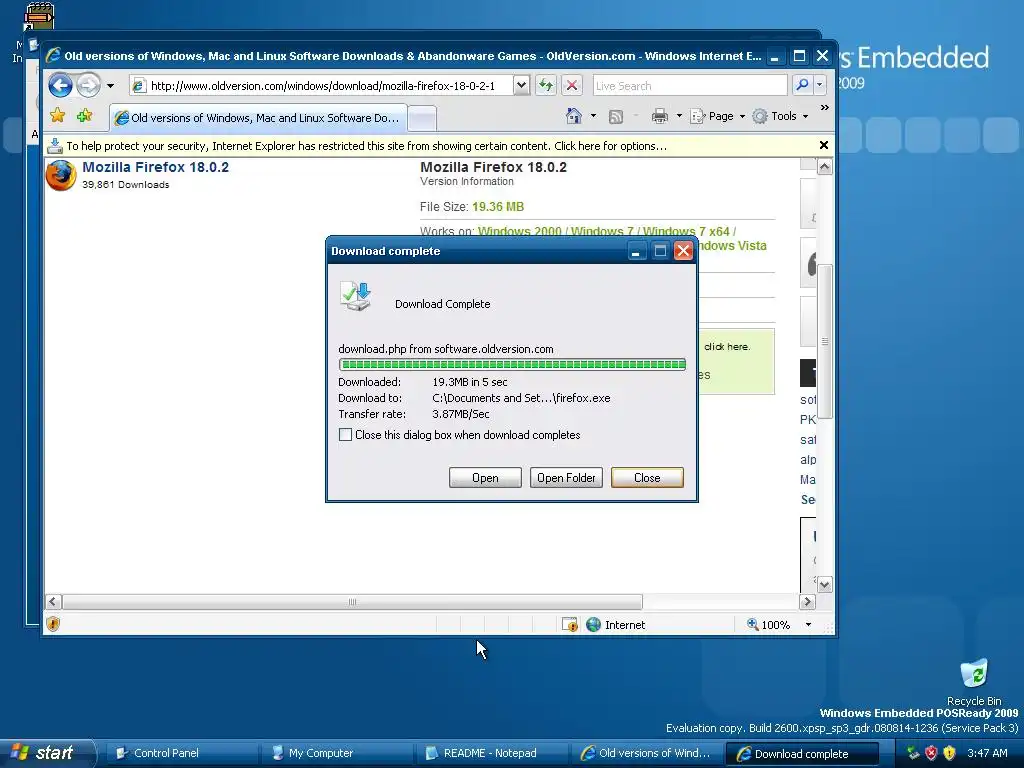The image size is (1024, 768).
Task: Click the Close button in download dialog
Action: [647, 477]
